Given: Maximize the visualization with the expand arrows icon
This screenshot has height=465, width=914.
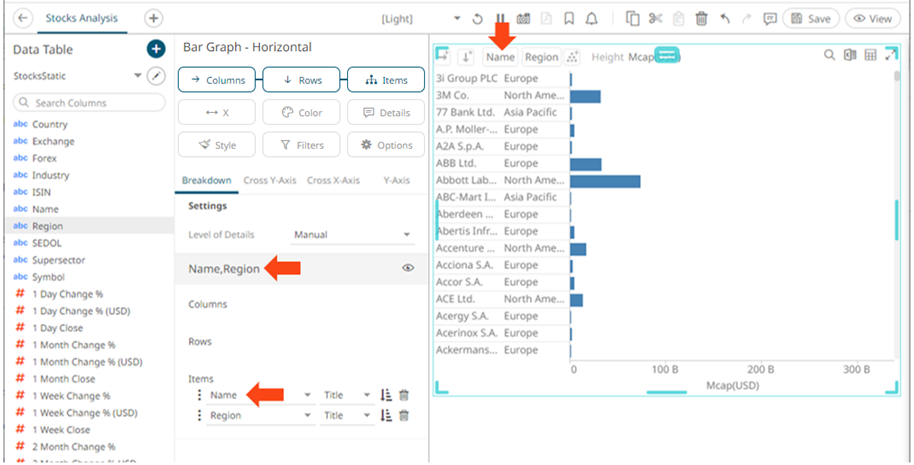Looking at the screenshot, I should click(x=891, y=56).
